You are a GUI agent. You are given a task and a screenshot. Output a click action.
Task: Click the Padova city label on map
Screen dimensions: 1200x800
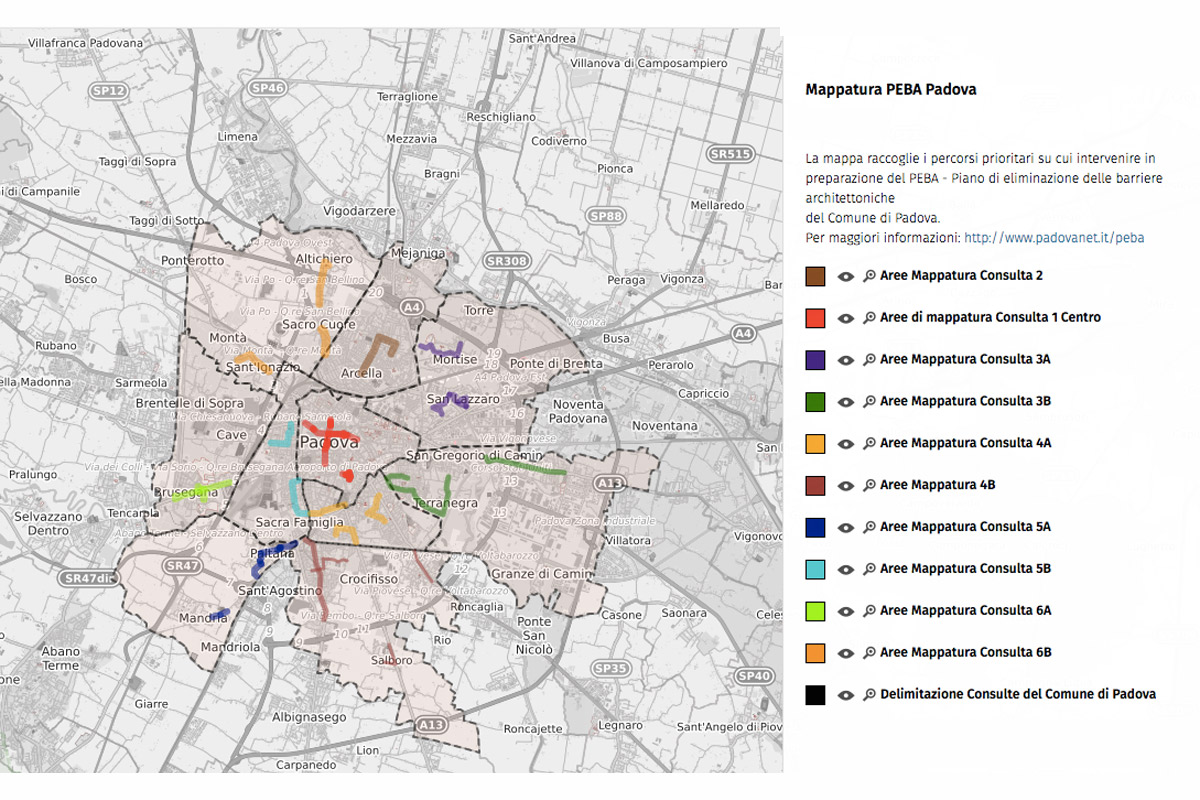pos(328,443)
